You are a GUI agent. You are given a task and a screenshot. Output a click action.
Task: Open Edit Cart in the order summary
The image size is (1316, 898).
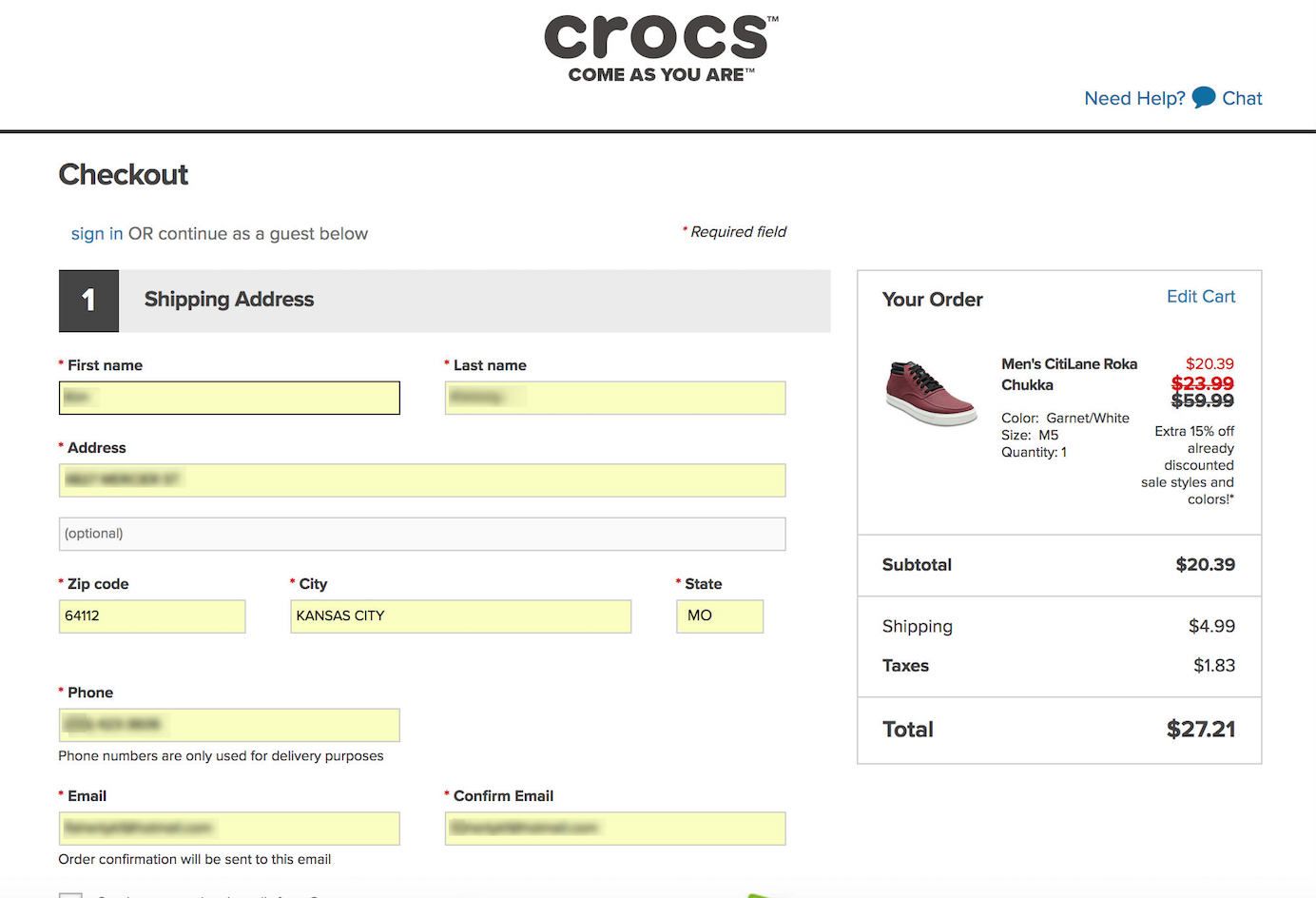pyautogui.click(x=1200, y=296)
